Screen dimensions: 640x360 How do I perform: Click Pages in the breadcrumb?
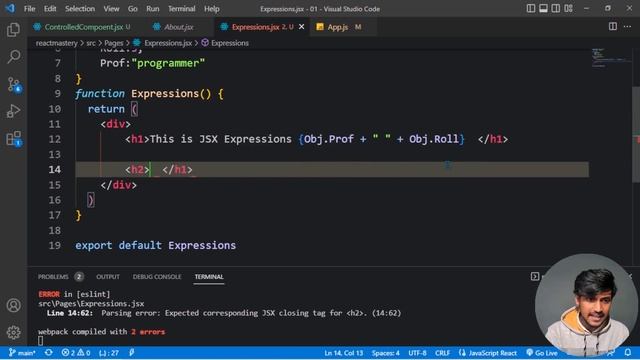tap(113, 43)
